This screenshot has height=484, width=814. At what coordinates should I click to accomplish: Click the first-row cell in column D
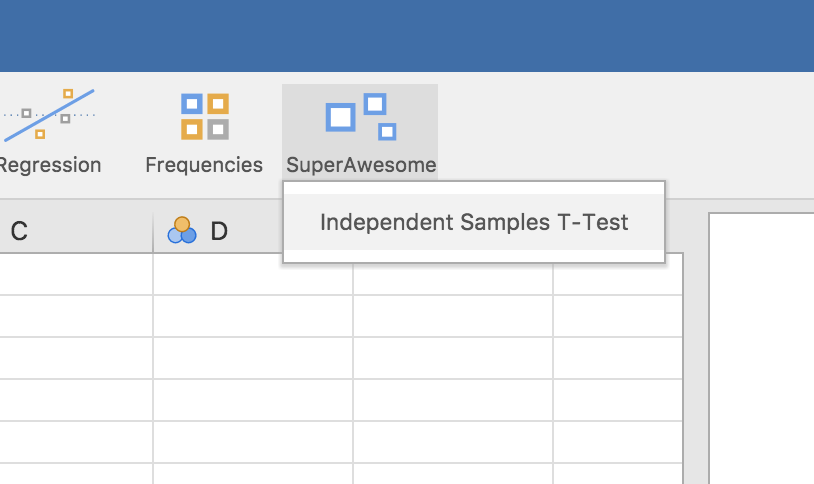(x=252, y=274)
